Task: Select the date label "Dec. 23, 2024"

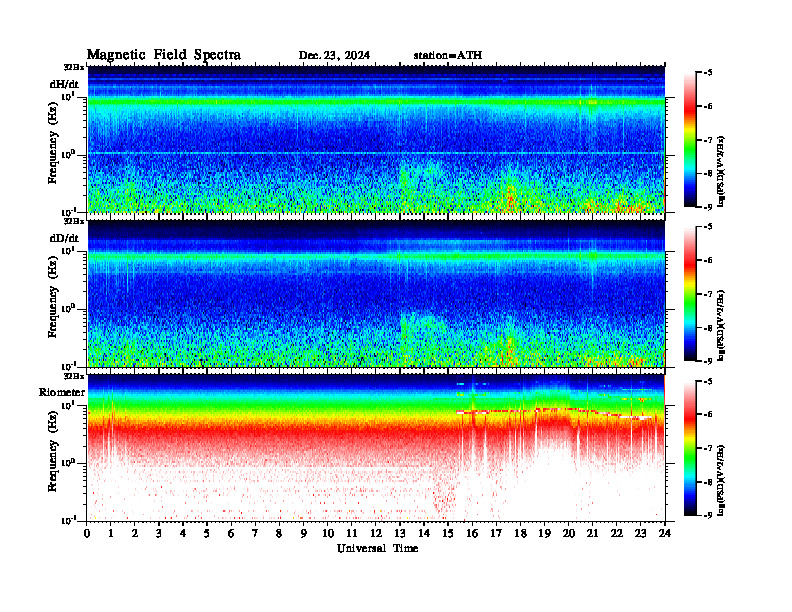Action: click(x=334, y=55)
